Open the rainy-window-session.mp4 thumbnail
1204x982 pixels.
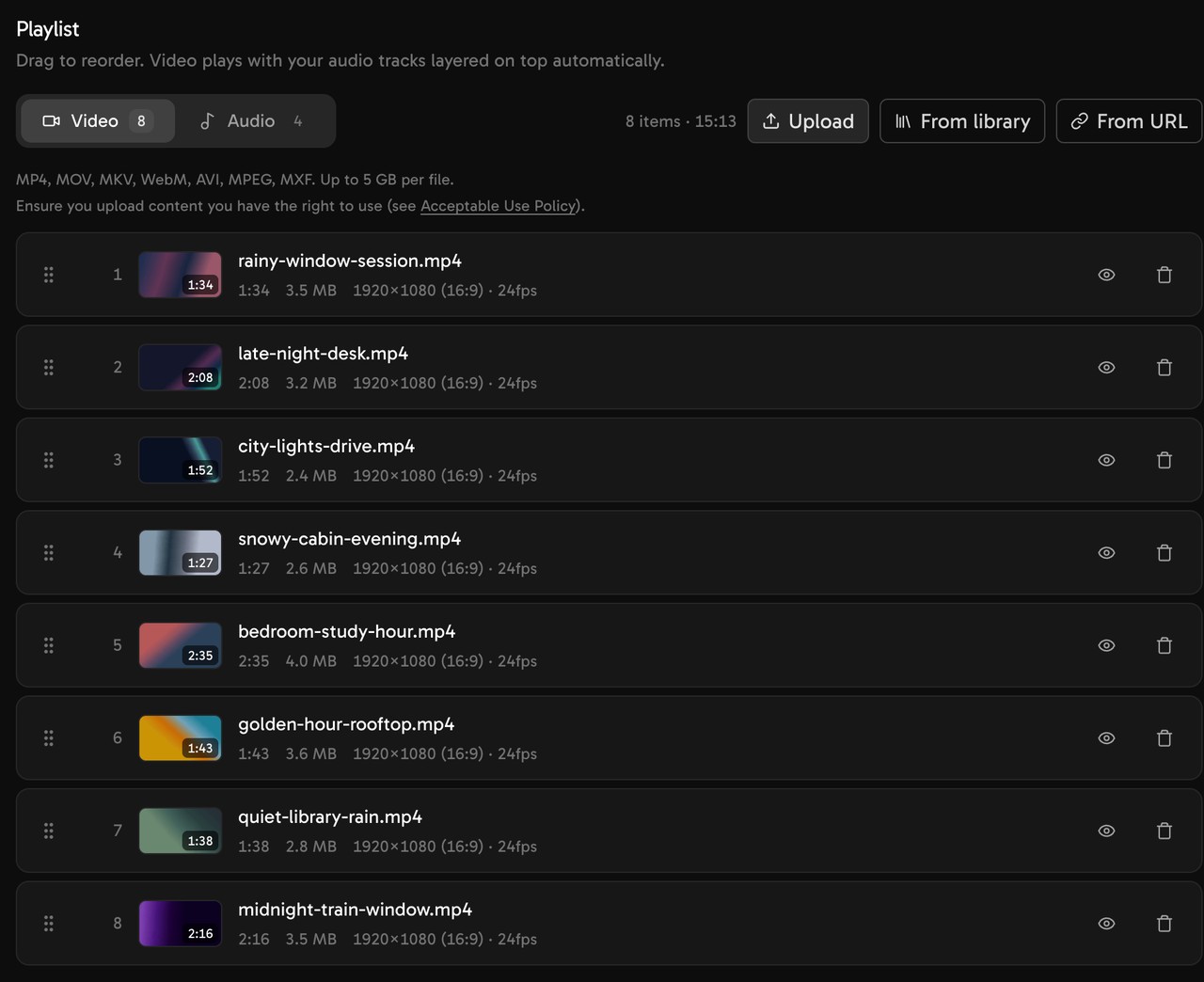pos(181,275)
